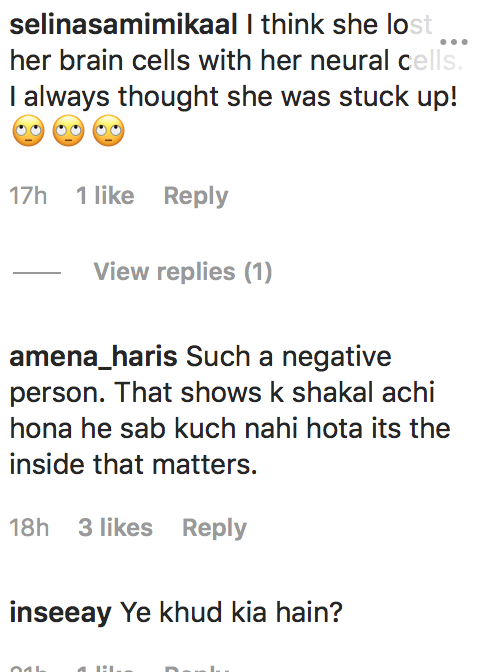View the 3 likes on amena_haris comment
Image resolution: width=494 pixels, height=672 pixels.
click(x=116, y=528)
